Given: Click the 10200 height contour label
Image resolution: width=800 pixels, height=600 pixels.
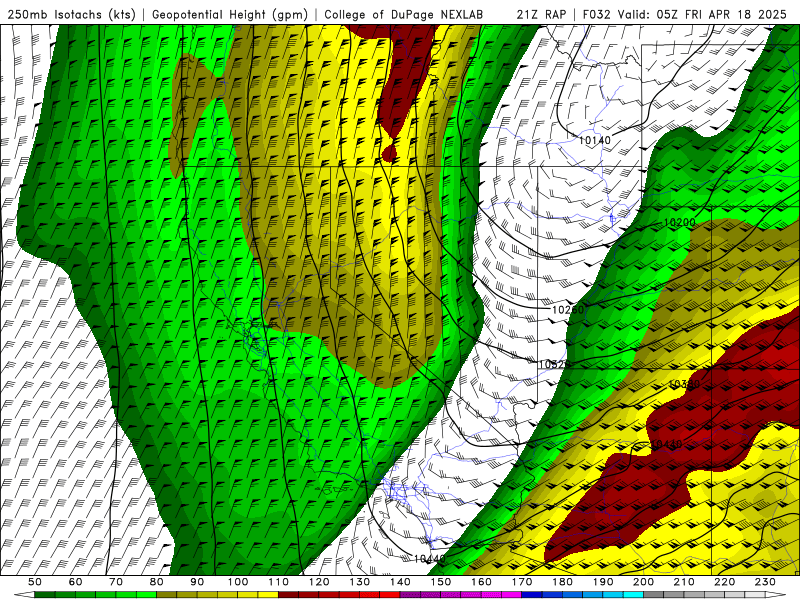Looking at the screenshot, I should (x=680, y=223).
